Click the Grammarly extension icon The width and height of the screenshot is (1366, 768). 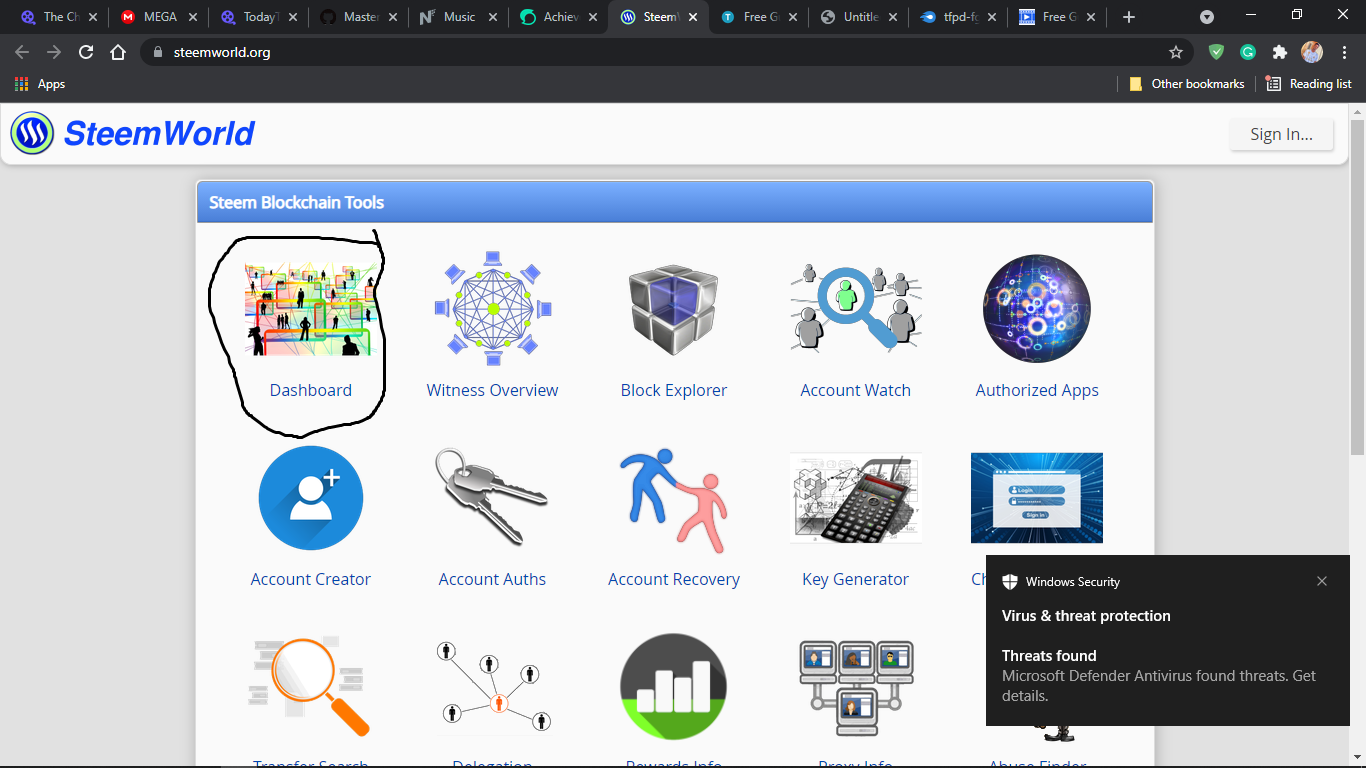1248,52
